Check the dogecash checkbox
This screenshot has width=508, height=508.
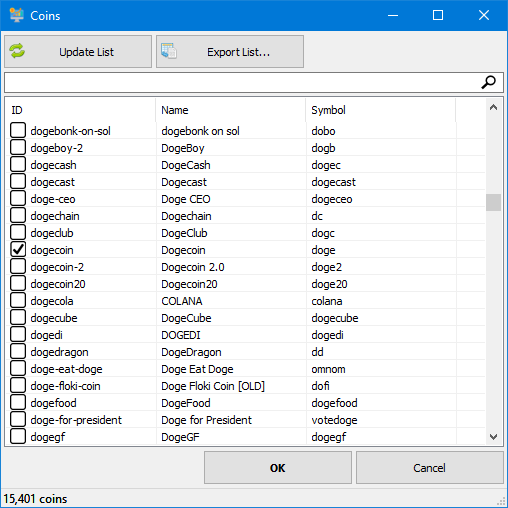tap(18, 164)
